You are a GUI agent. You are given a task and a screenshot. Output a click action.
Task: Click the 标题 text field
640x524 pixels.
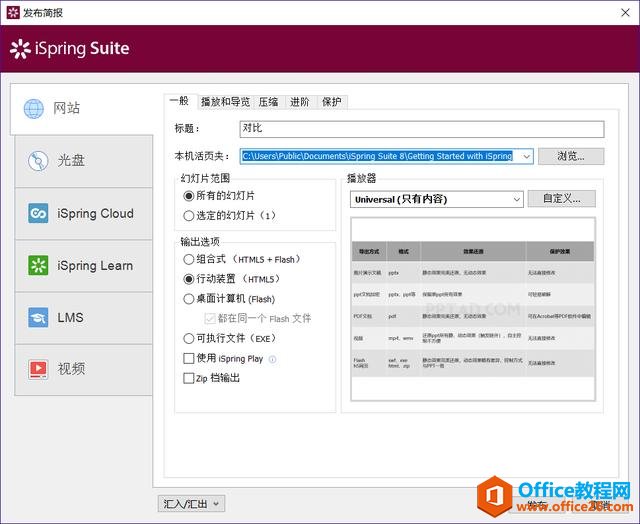(x=421, y=129)
